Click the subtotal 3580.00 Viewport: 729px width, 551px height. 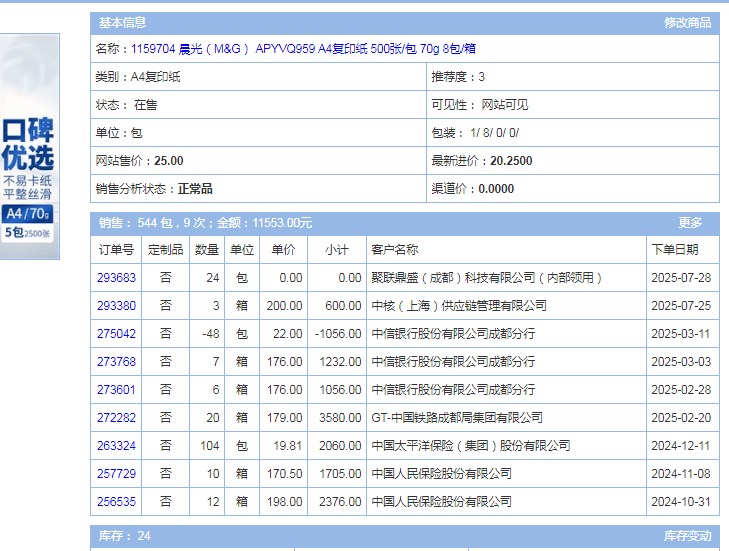pyautogui.click(x=340, y=418)
